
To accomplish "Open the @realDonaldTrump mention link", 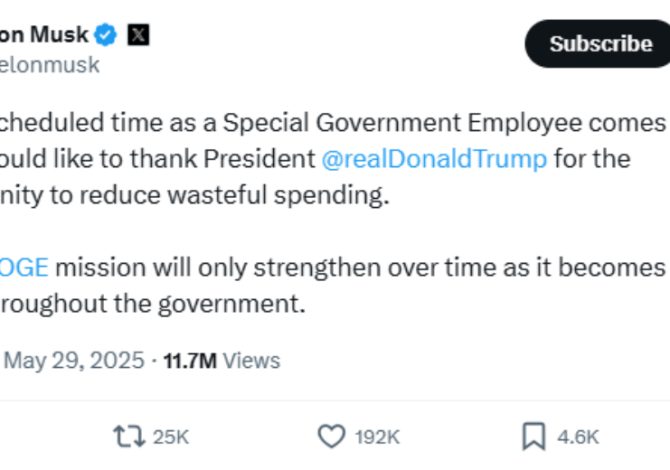I will click(434, 159).
